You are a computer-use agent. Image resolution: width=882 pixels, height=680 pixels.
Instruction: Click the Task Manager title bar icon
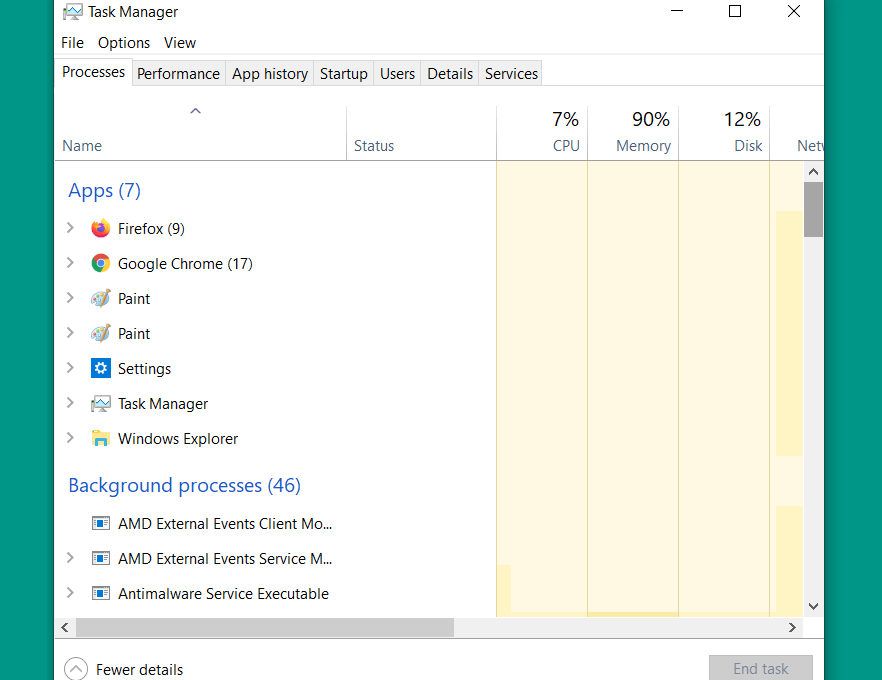point(73,12)
